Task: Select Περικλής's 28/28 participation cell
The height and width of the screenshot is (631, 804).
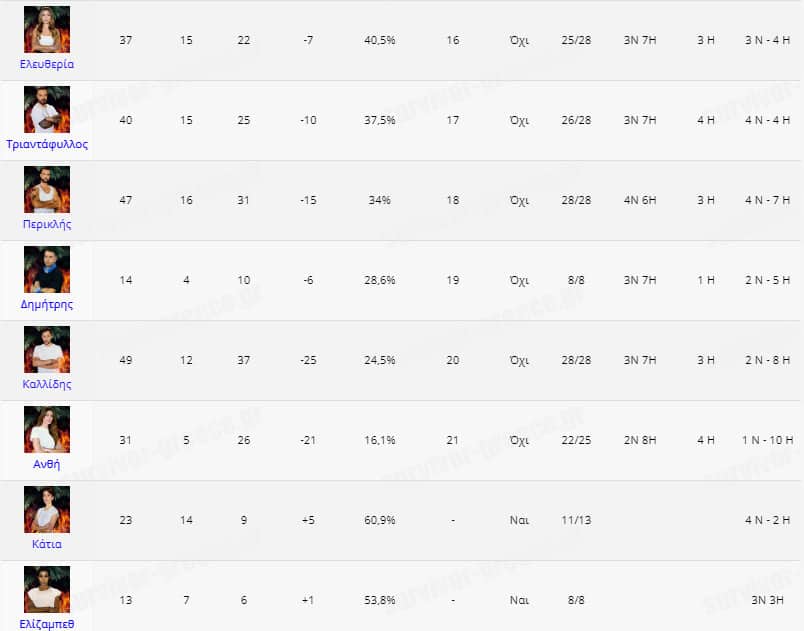Action: click(577, 200)
